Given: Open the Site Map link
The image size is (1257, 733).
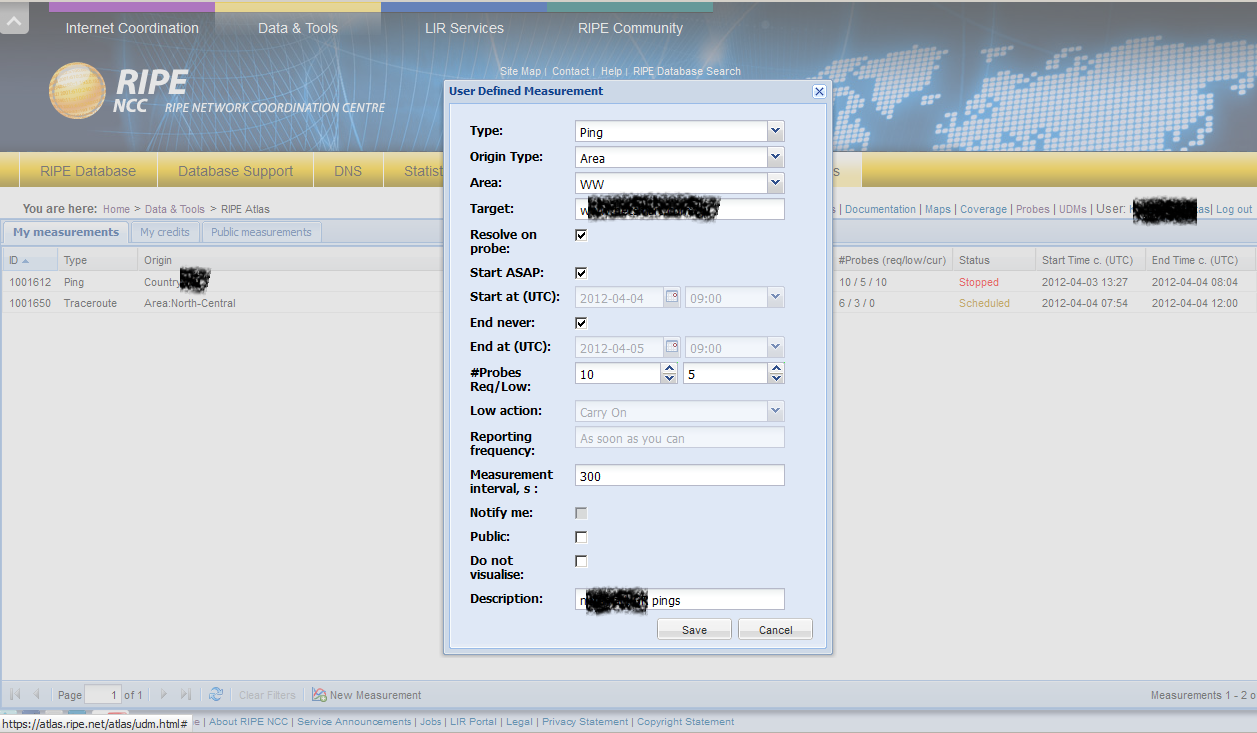Looking at the screenshot, I should [520, 72].
